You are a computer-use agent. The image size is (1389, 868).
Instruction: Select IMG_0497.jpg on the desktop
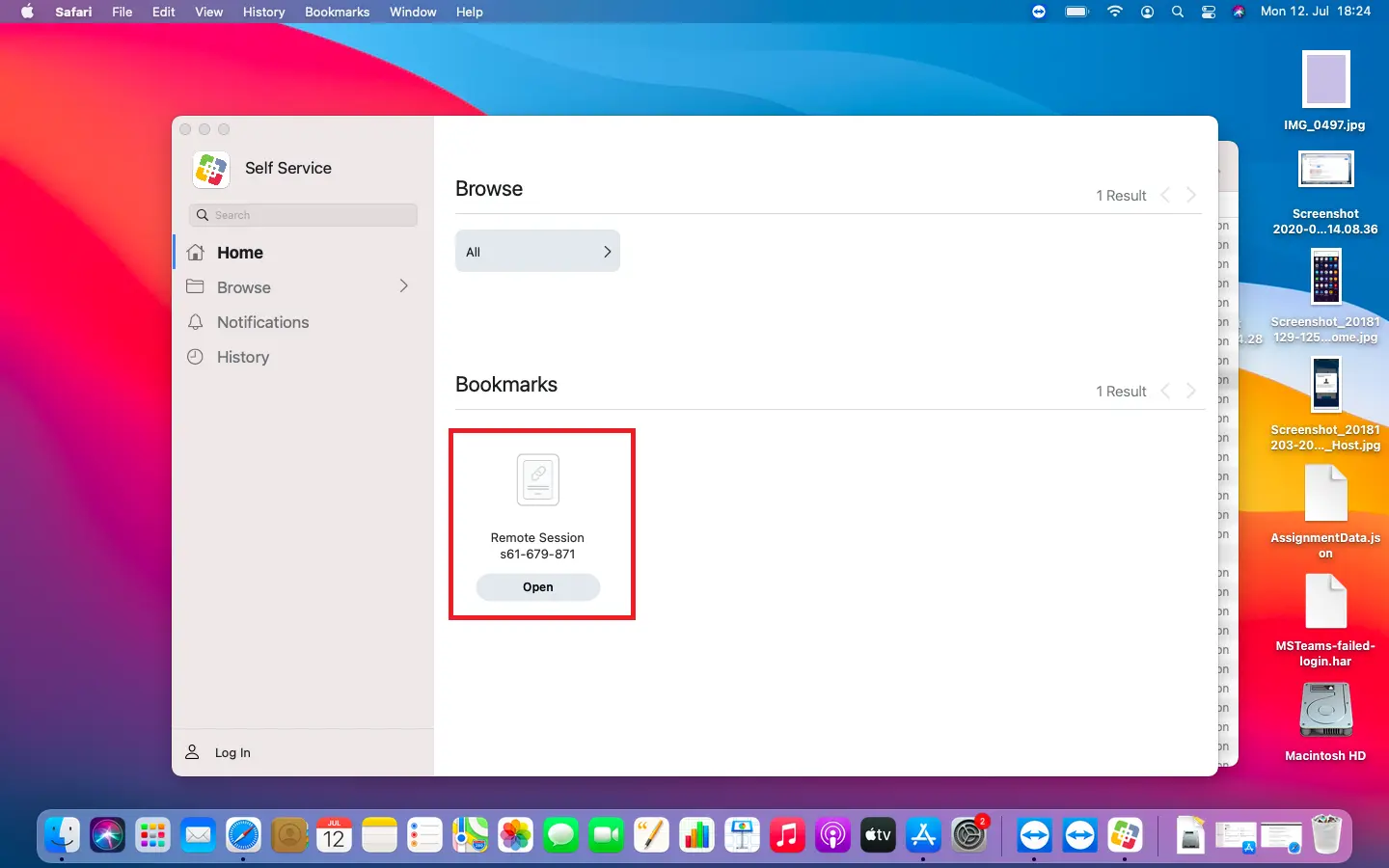pos(1326,91)
